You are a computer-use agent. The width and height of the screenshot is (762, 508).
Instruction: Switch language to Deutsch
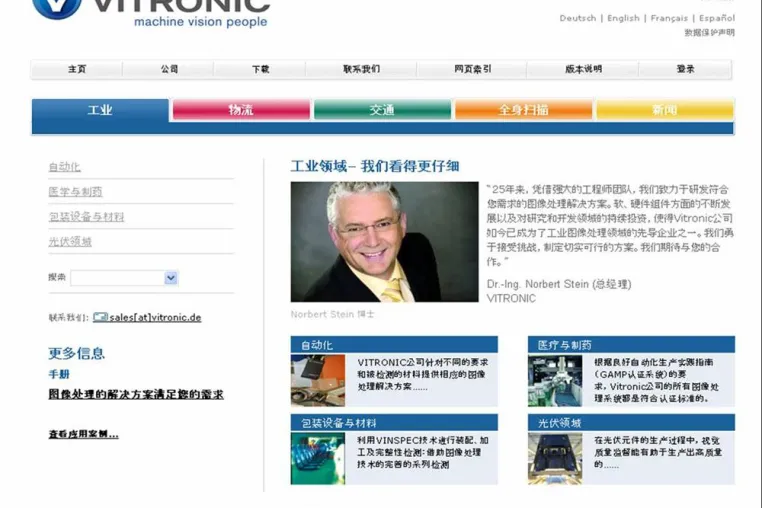(577, 18)
